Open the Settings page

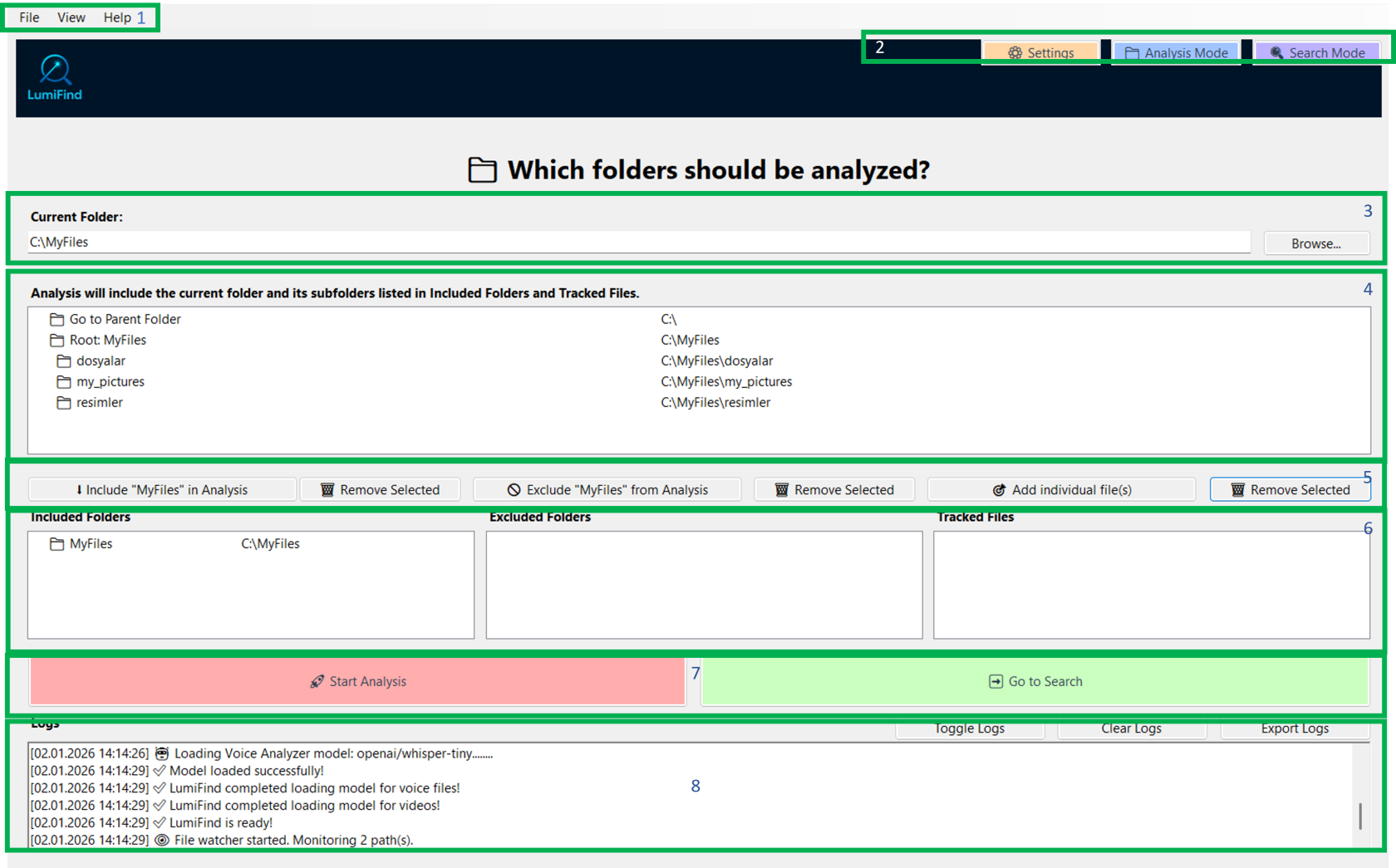[x=1041, y=52]
